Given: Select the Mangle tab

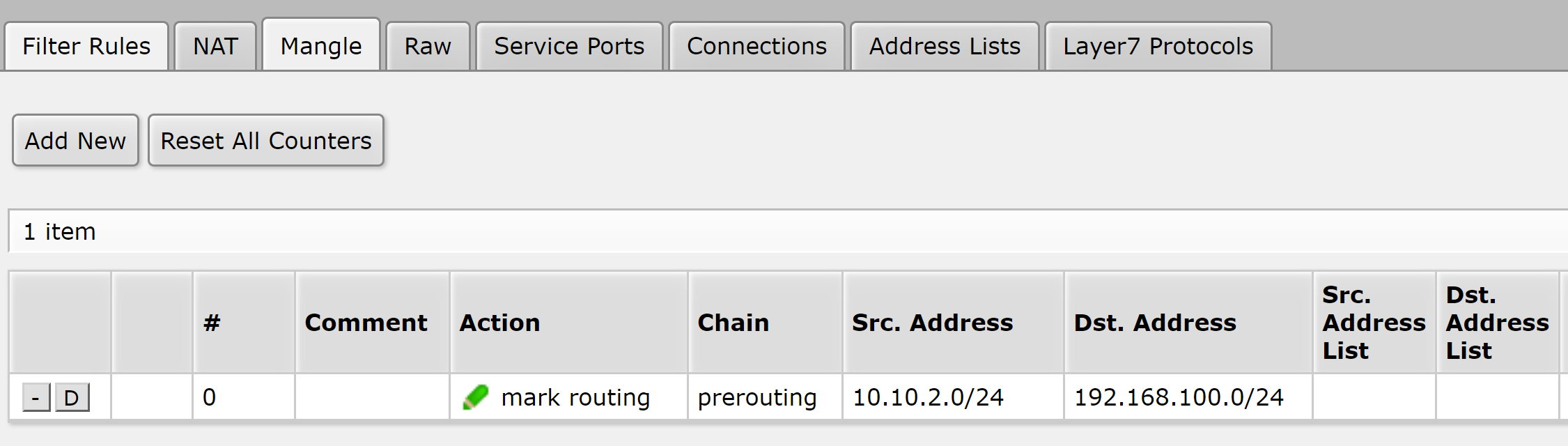Looking at the screenshot, I should [x=321, y=47].
